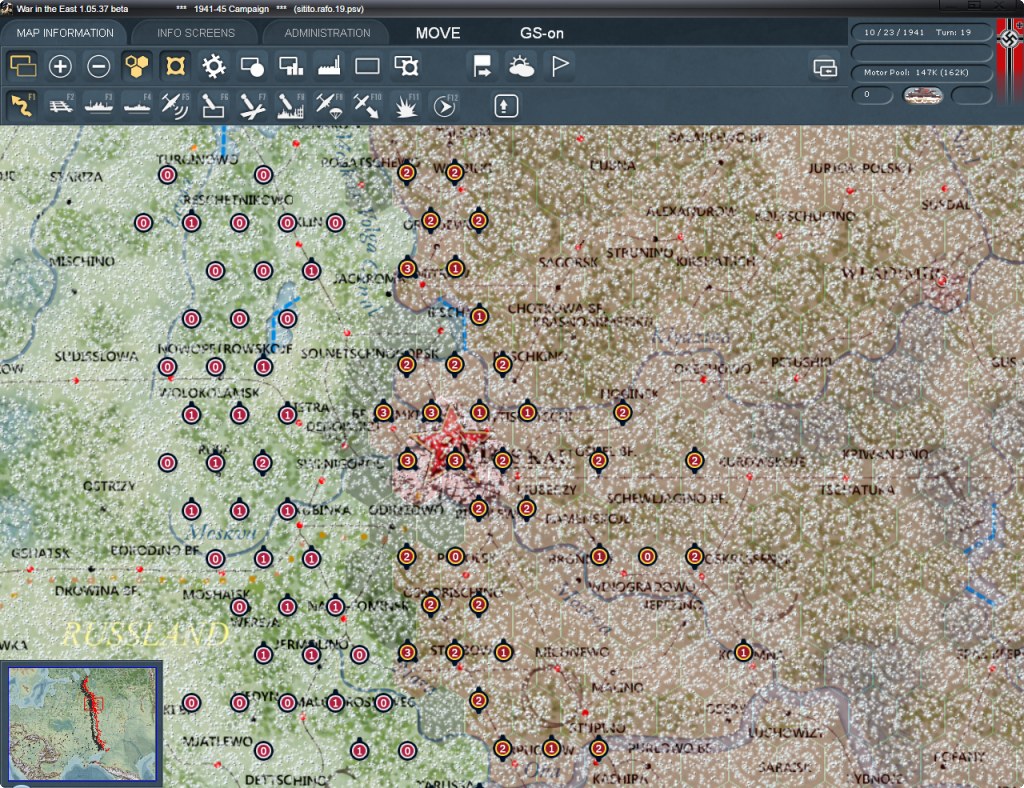The width and height of the screenshot is (1024, 788).
Task: Toggle the overlapping rectangles unit display icon
Action: 22,66
